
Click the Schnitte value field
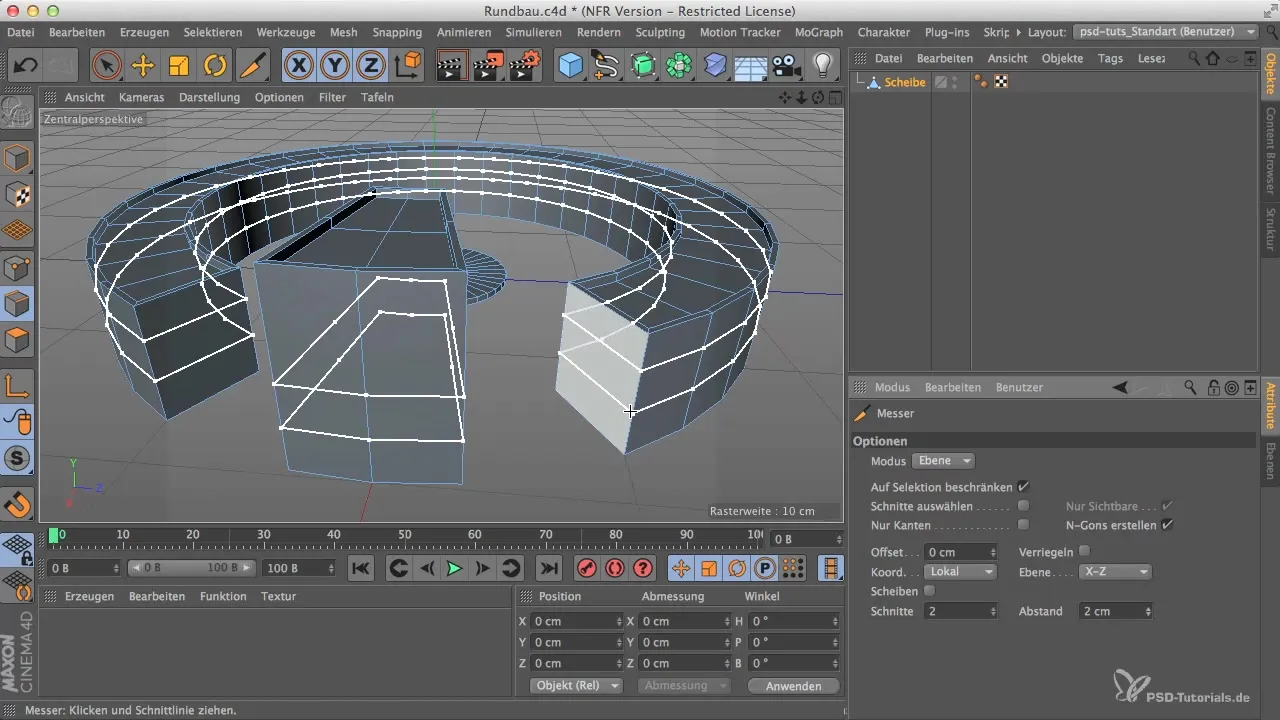tap(961, 611)
